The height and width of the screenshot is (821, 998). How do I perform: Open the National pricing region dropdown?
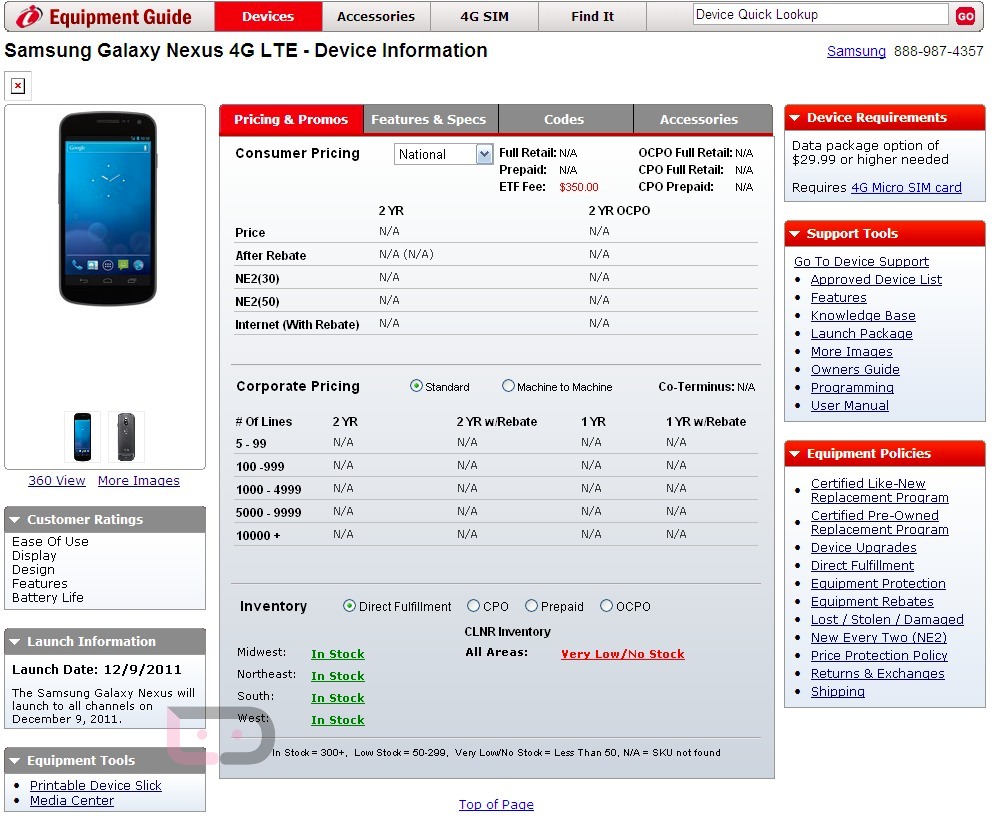point(485,154)
